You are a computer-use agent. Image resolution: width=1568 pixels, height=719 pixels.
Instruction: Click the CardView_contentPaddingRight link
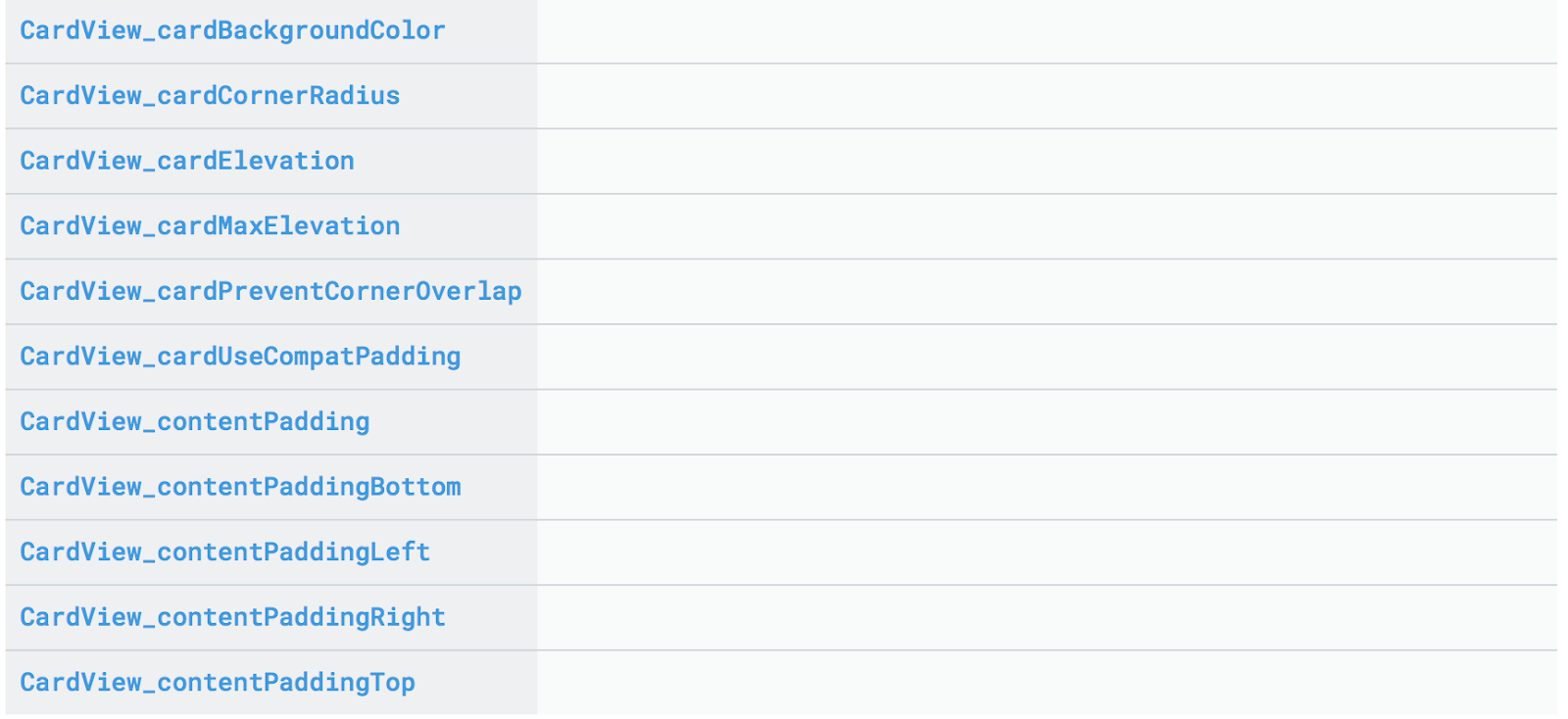(x=232, y=617)
